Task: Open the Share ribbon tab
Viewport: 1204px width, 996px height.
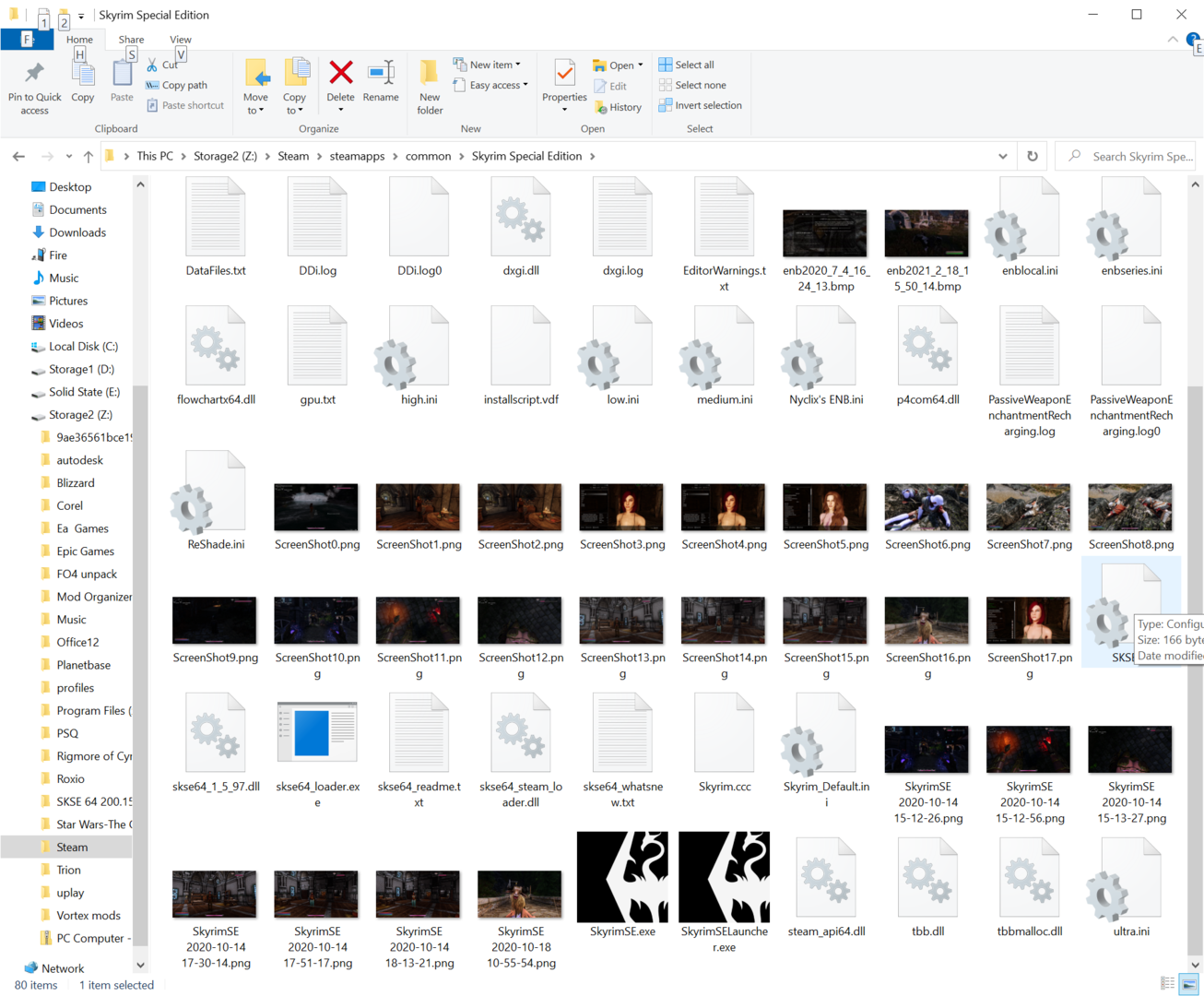Action: click(131, 40)
